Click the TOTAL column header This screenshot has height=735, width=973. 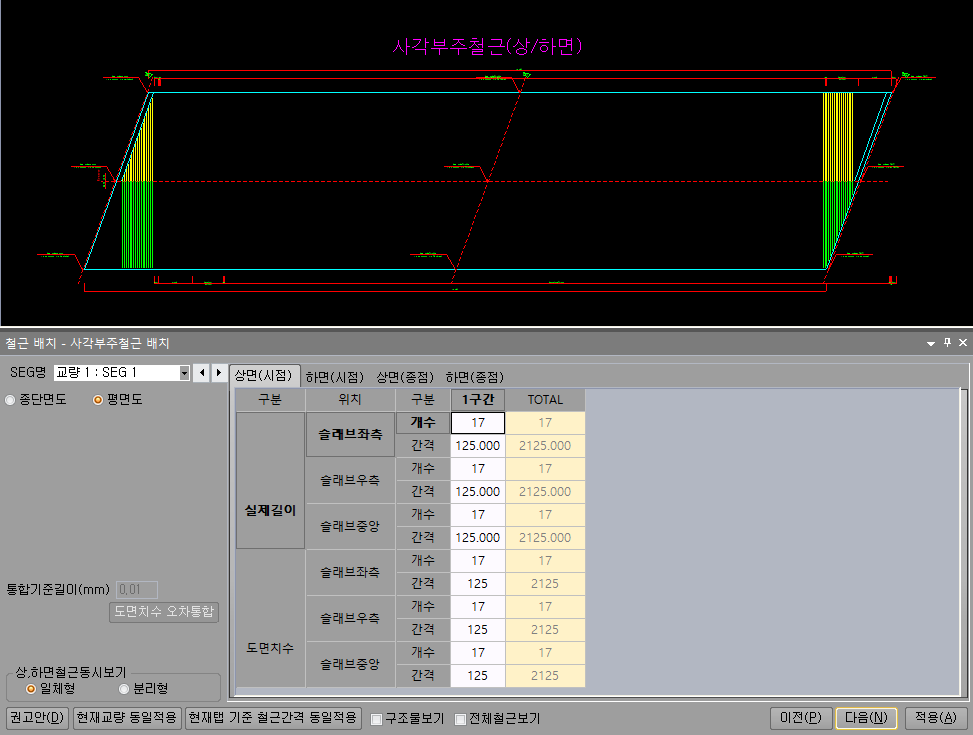pos(545,400)
